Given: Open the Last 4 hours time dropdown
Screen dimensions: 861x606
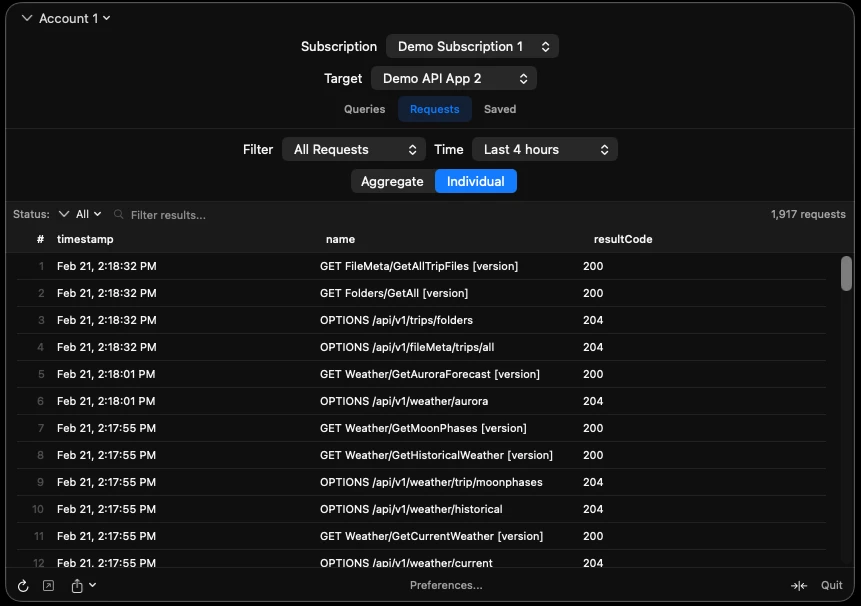Looking at the screenshot, I should tap(544, 149).
